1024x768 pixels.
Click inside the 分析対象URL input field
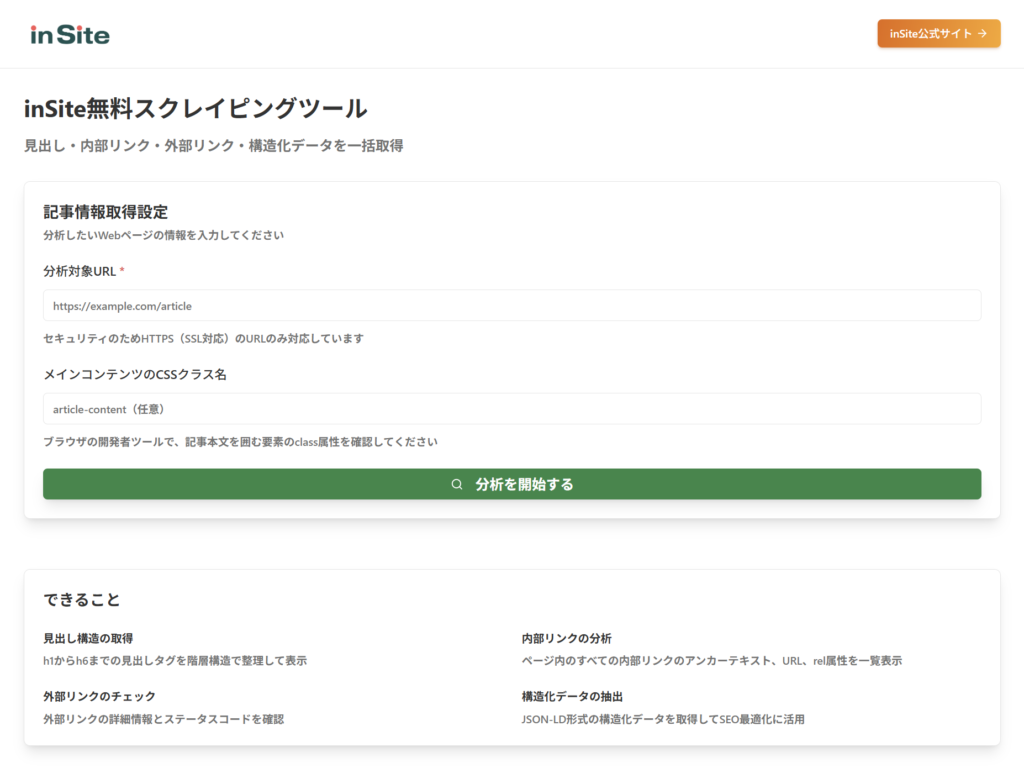pyautogui.click(x=512, y=305)
